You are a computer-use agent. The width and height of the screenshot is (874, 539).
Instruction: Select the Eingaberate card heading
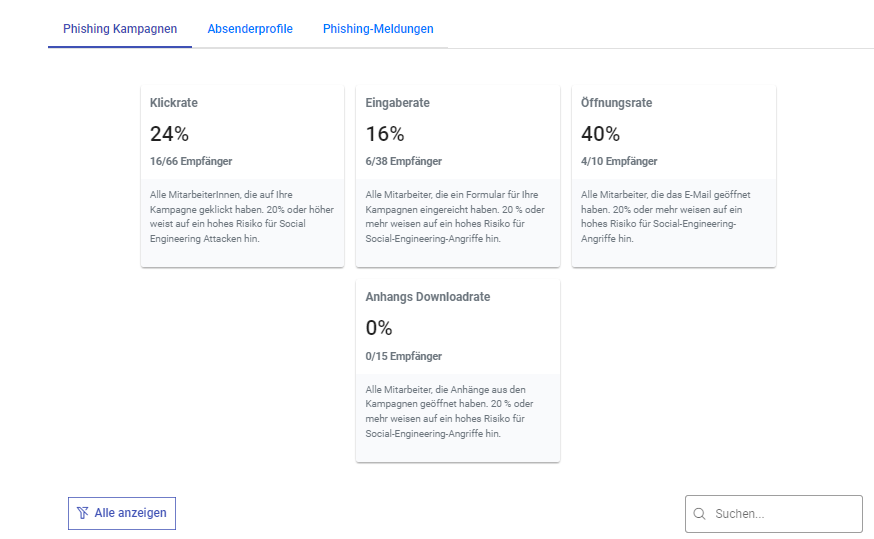tap(398, 103)
